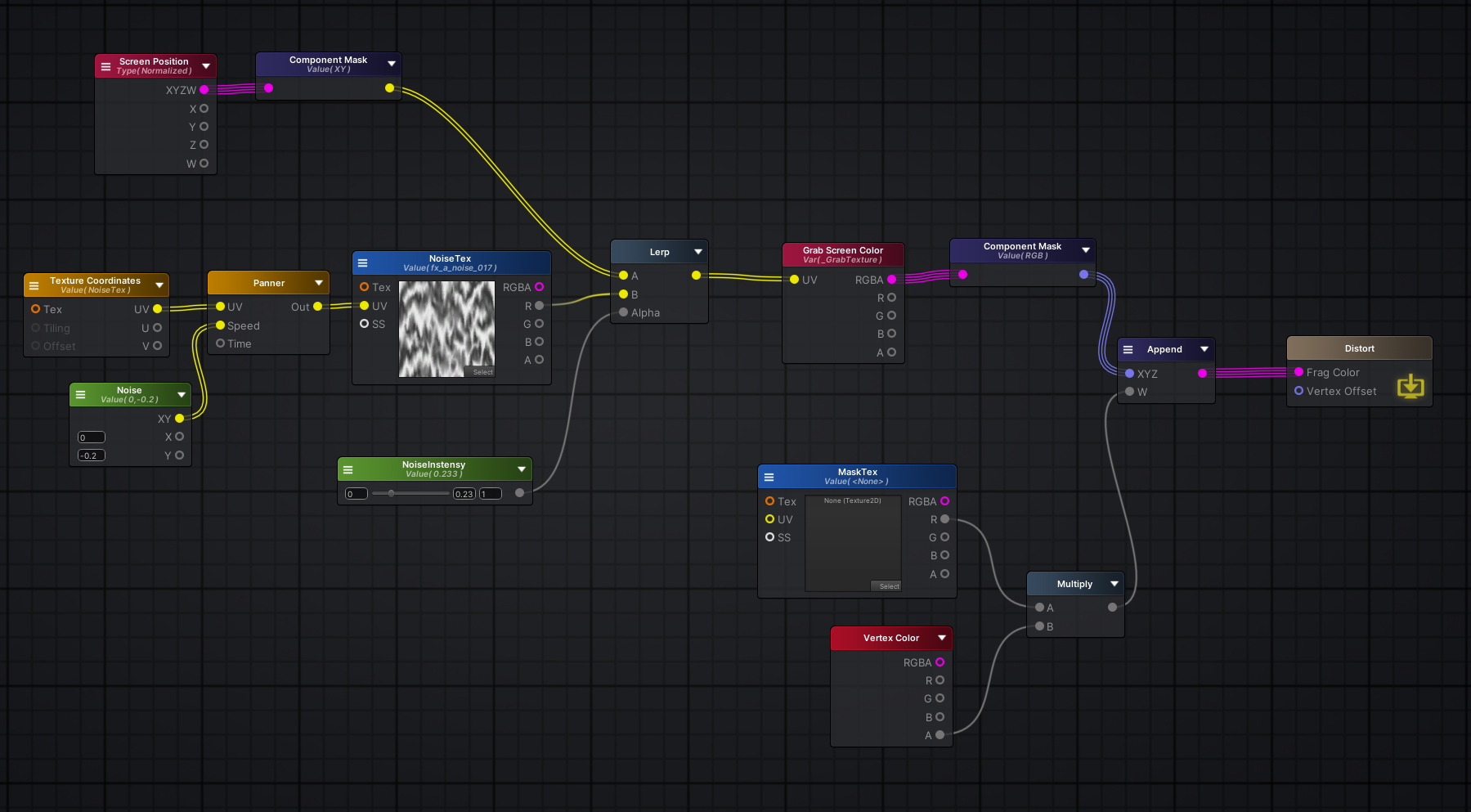Click the Noise vector node menu icon

click(80, 395)
